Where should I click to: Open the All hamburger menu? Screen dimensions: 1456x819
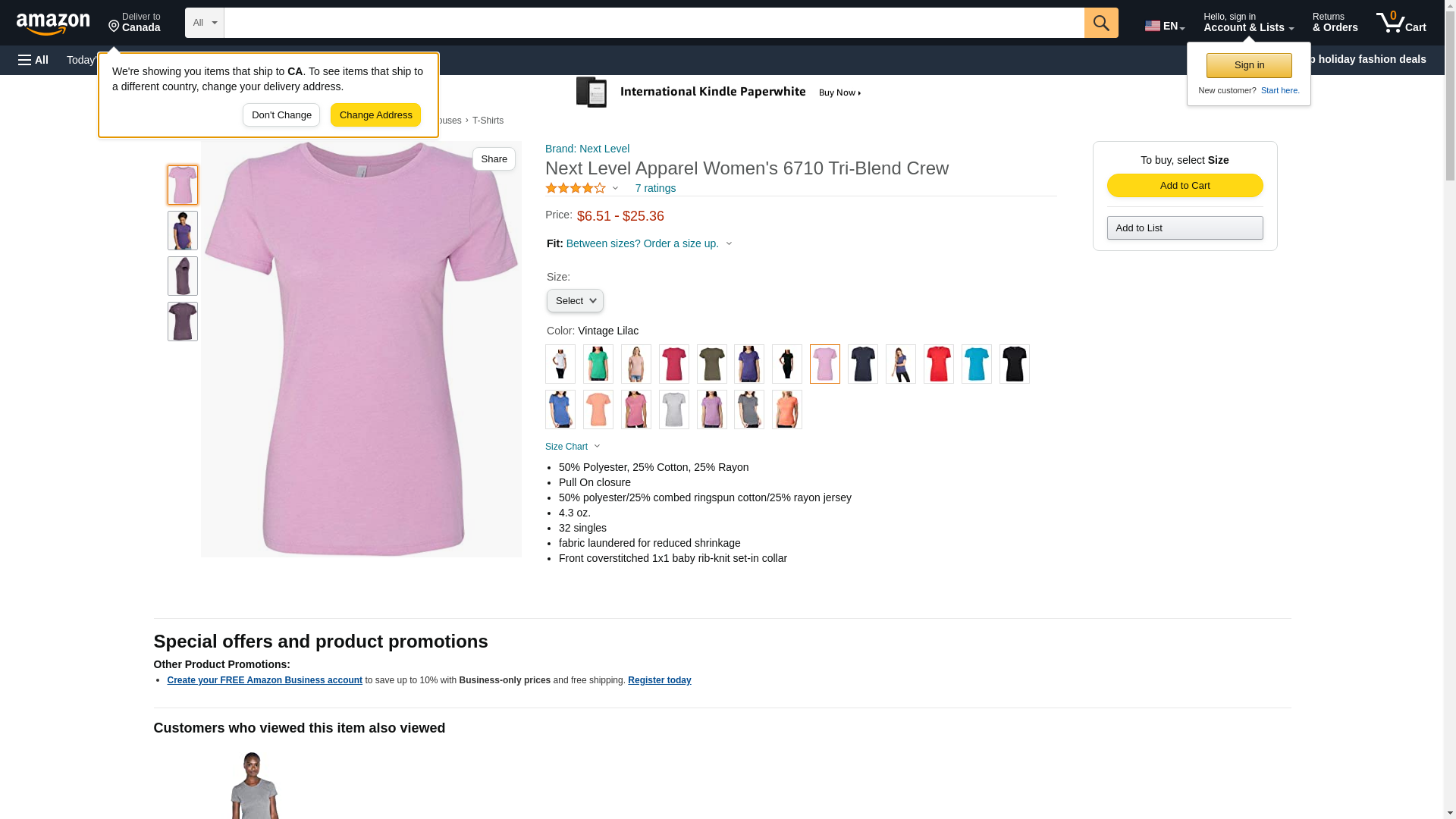pos(33,60)
